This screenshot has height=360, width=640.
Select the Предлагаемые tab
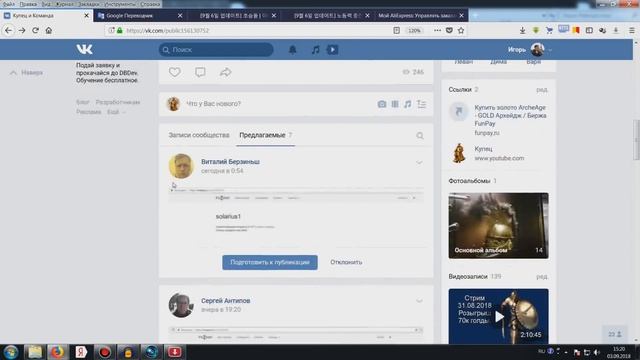click(265, 135)
